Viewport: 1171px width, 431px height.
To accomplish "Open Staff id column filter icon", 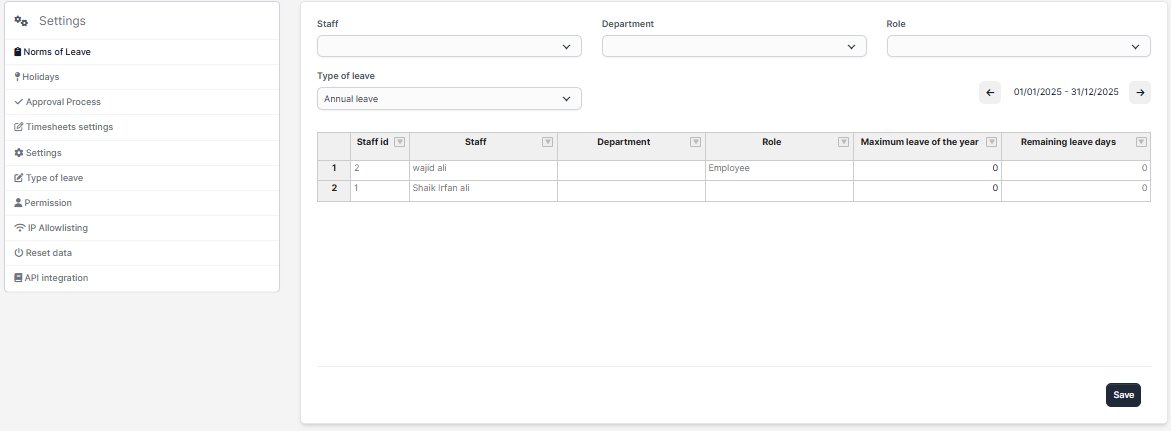I will 399,142.
